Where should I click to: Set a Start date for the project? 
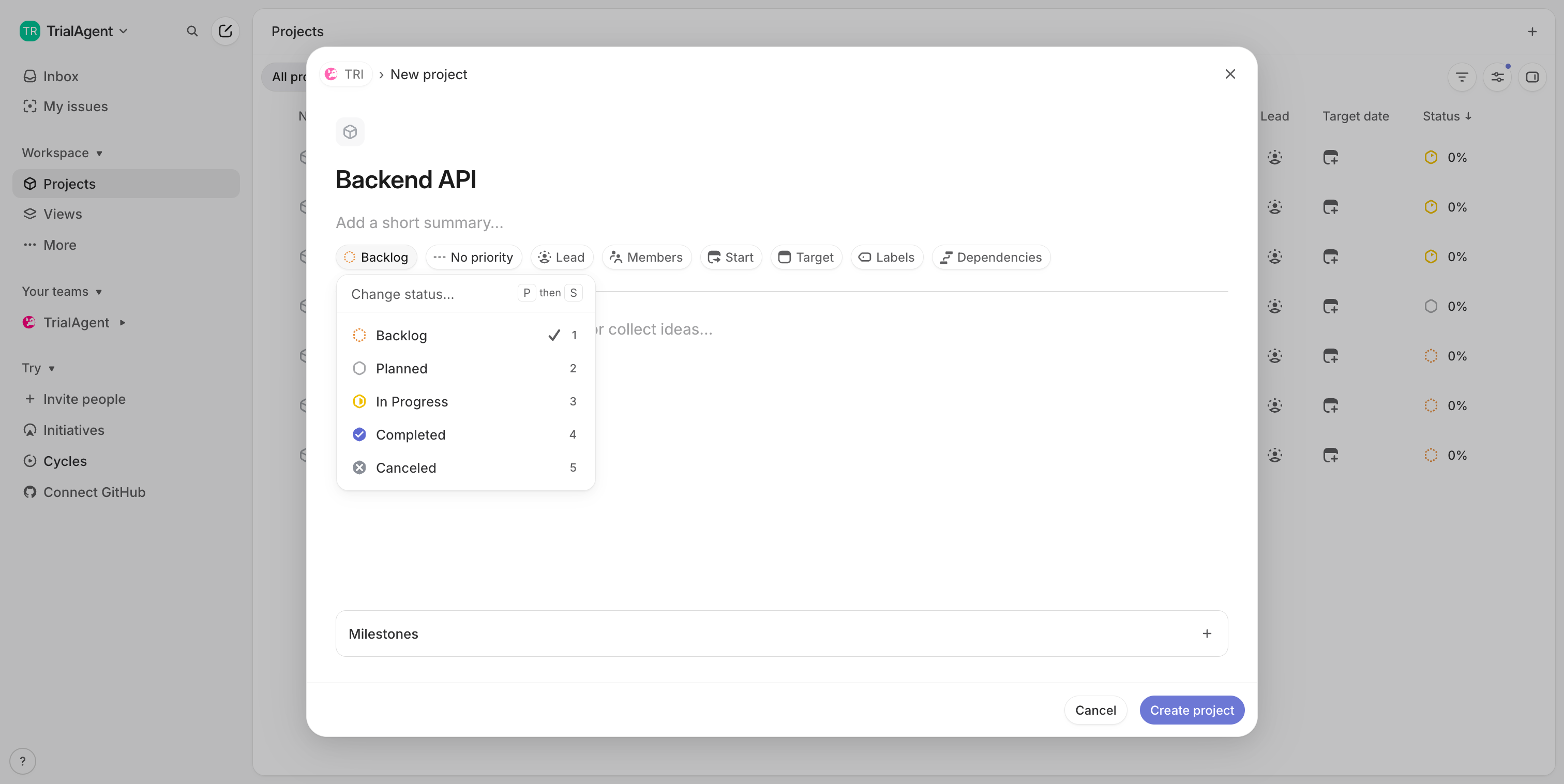730,257
